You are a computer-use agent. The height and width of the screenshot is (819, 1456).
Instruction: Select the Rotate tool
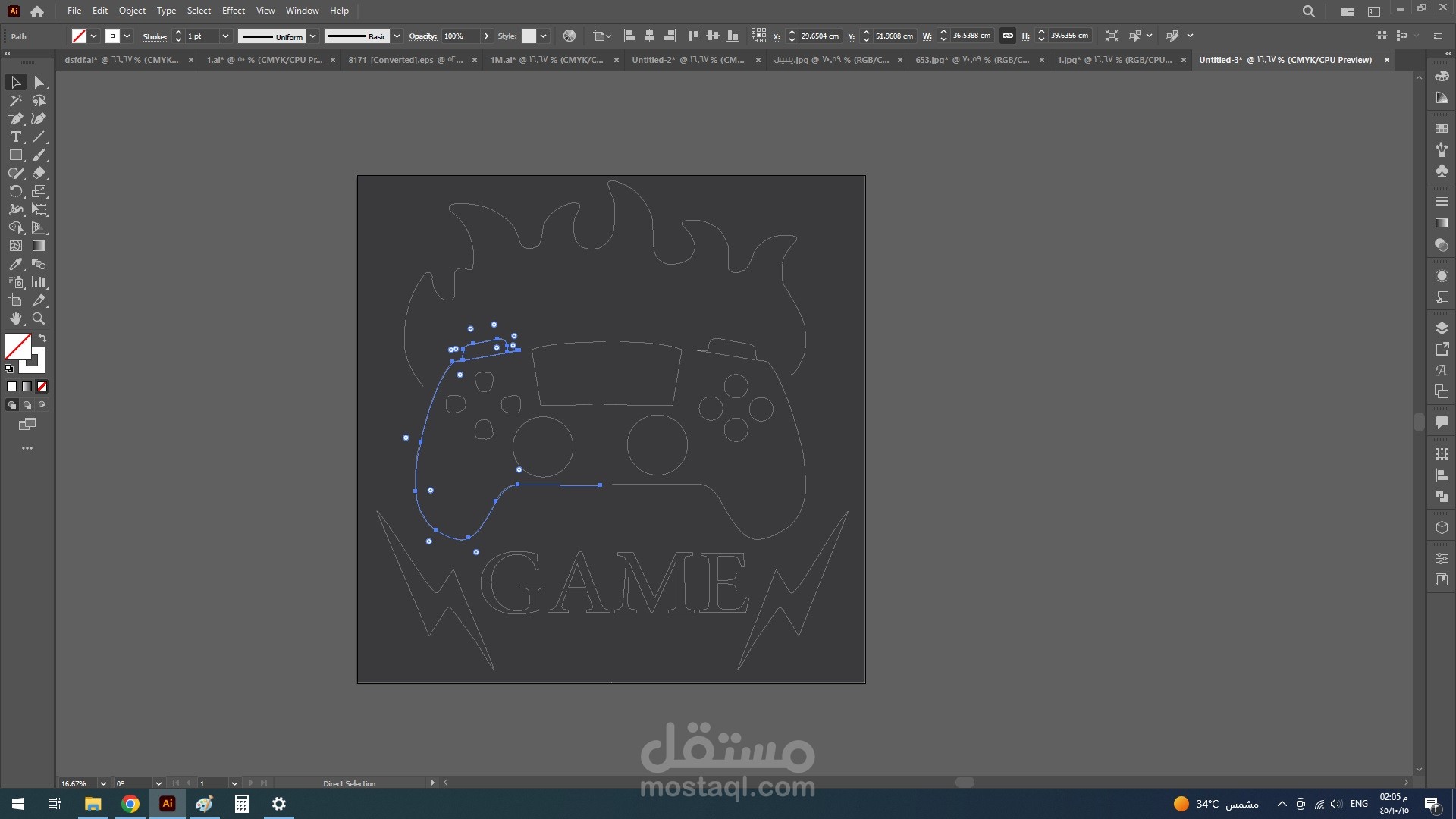click(15, 192)
